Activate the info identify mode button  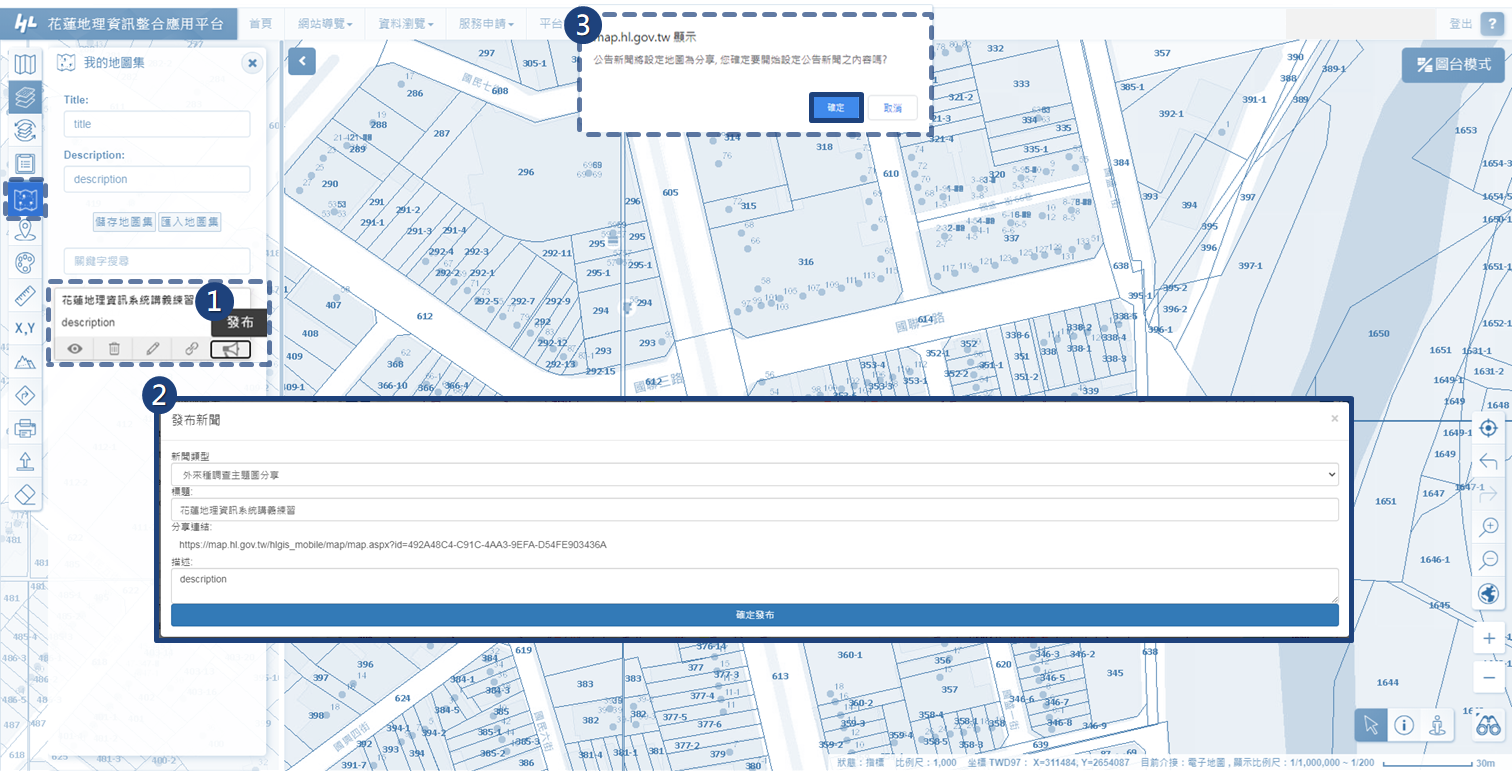(x=1404, y=726)
